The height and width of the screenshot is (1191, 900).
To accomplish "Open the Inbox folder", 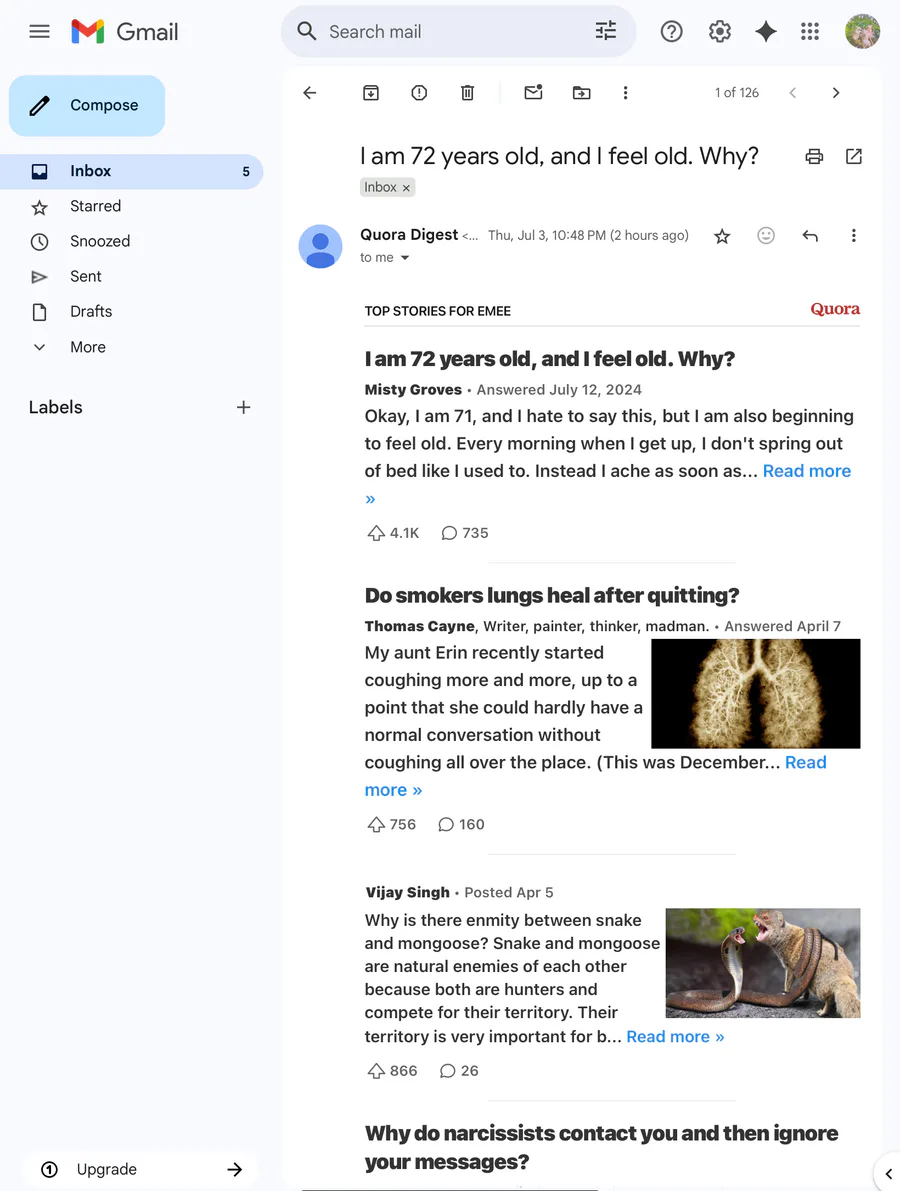I will pyautogui.click(x=131, y=171).
